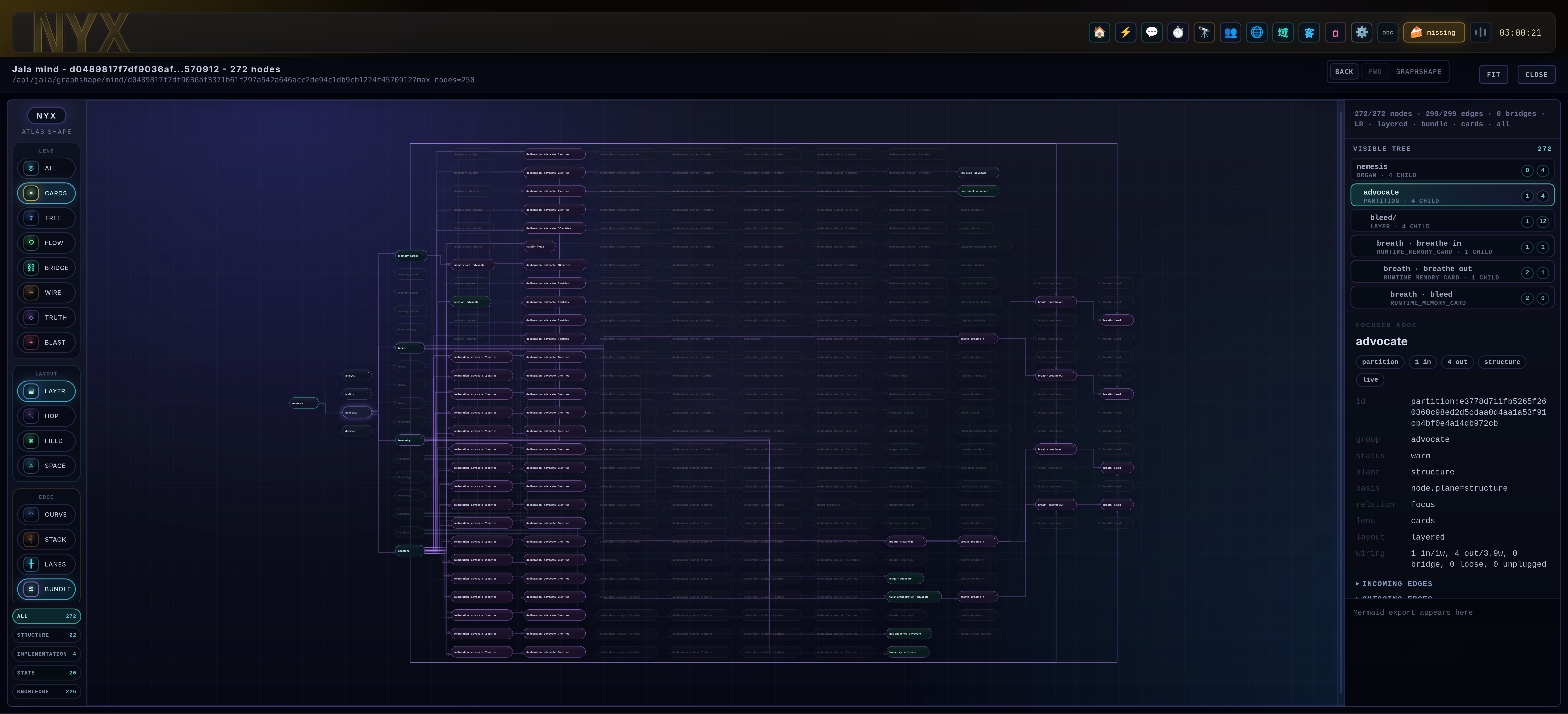Click the two-people users icon
Viewport: 1568px width, 714px height.
click(x=1230, y=33)
